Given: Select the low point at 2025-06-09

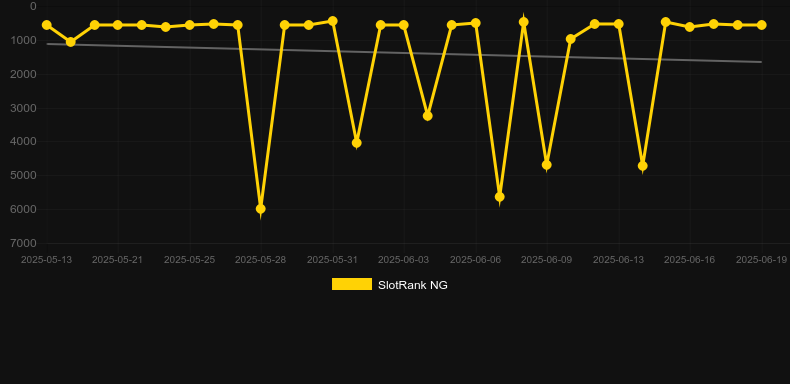Looking at the screenshot, I should [547, 165].
